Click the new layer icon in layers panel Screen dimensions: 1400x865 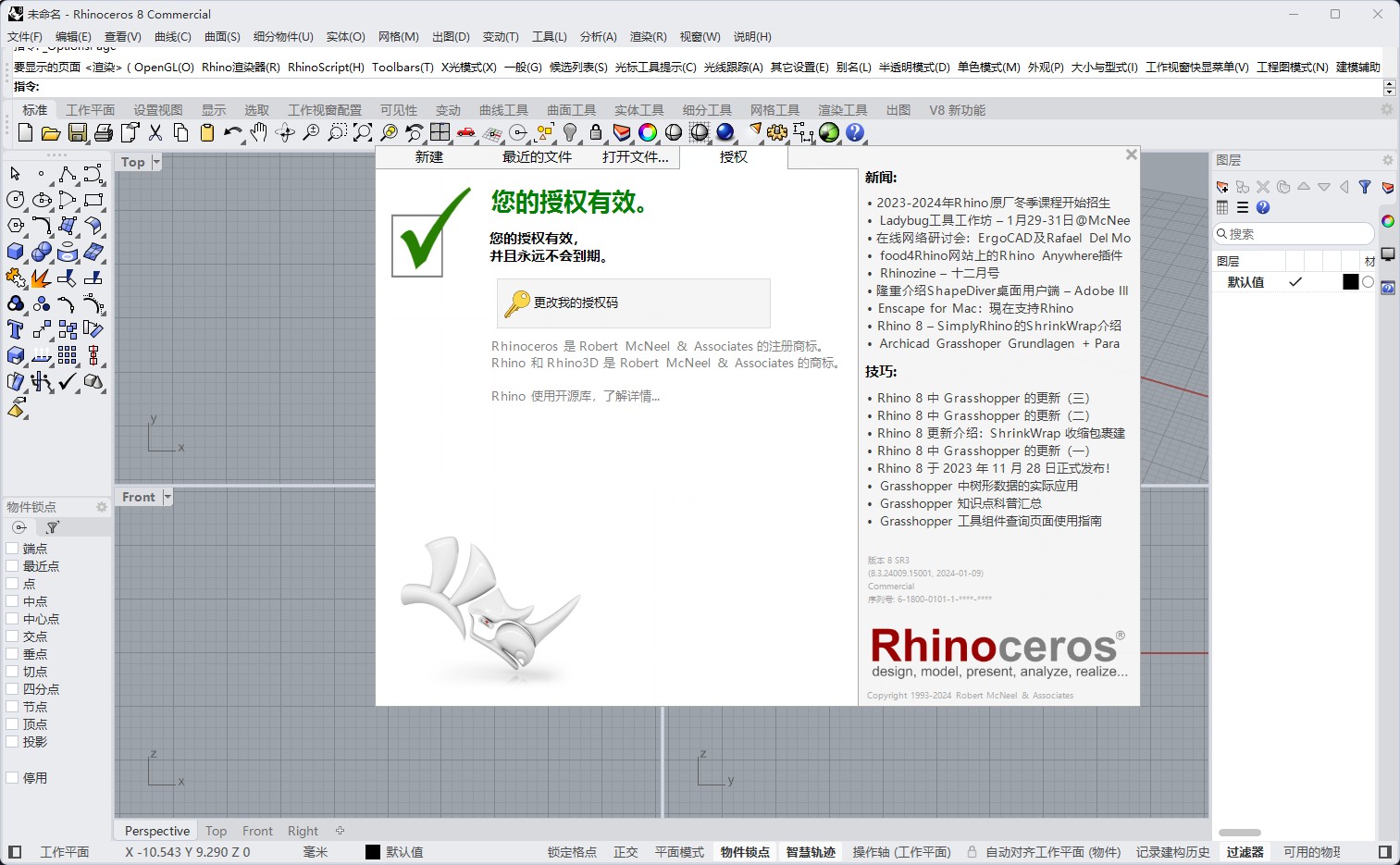tap(1222, 187)
